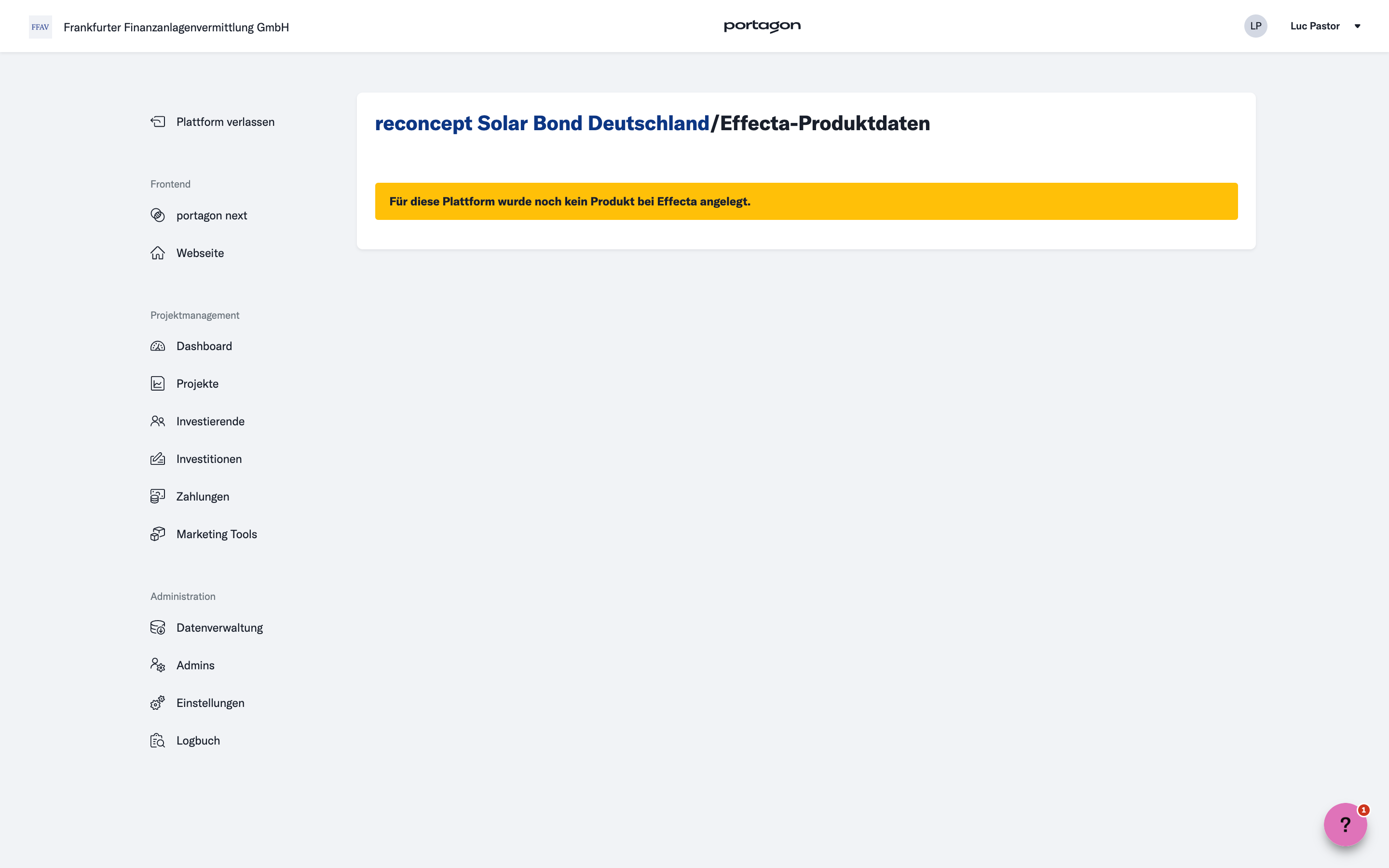The height and width of the screenshot is (868, 1389).
Task: Open Investierende menu label
Action: click(x=211, y=421)
